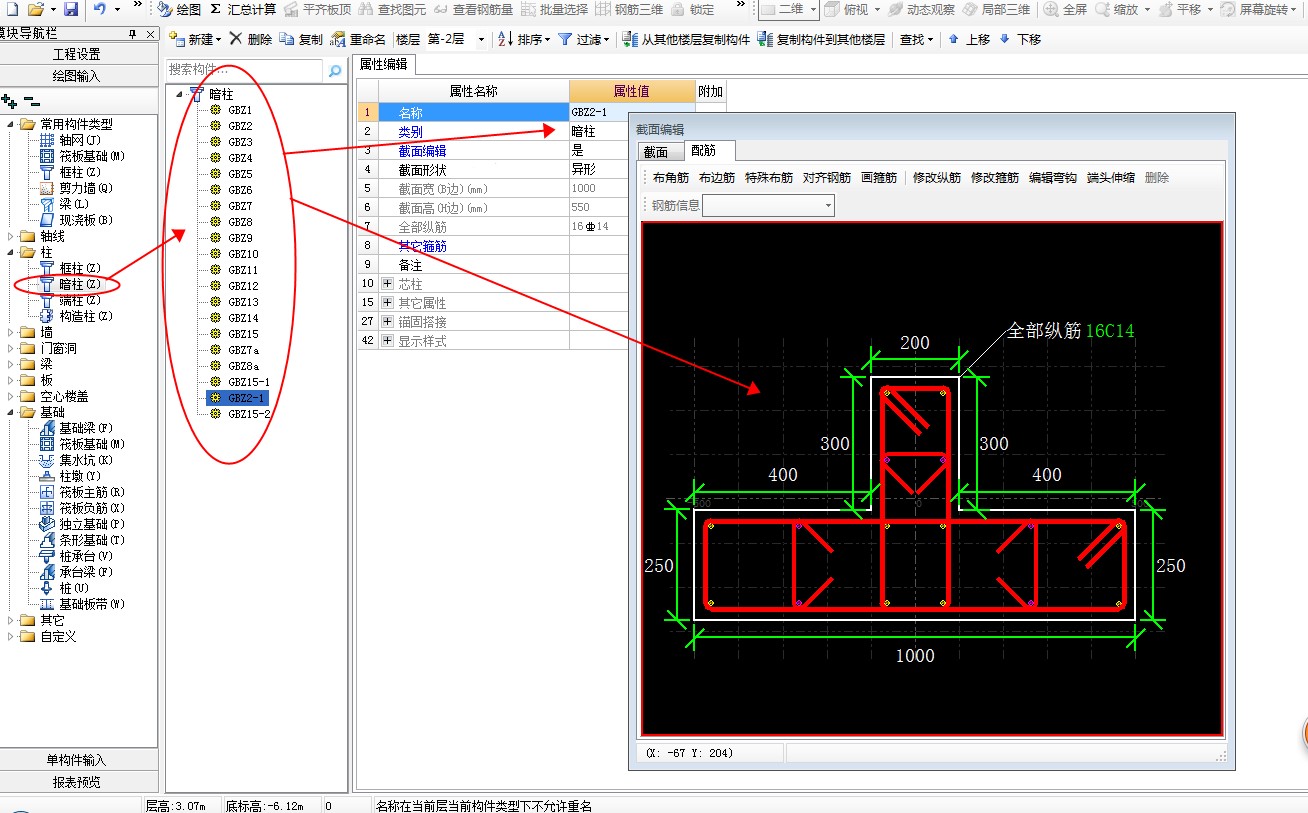Click the 编辑弯钩 button

pos(1053,178)
